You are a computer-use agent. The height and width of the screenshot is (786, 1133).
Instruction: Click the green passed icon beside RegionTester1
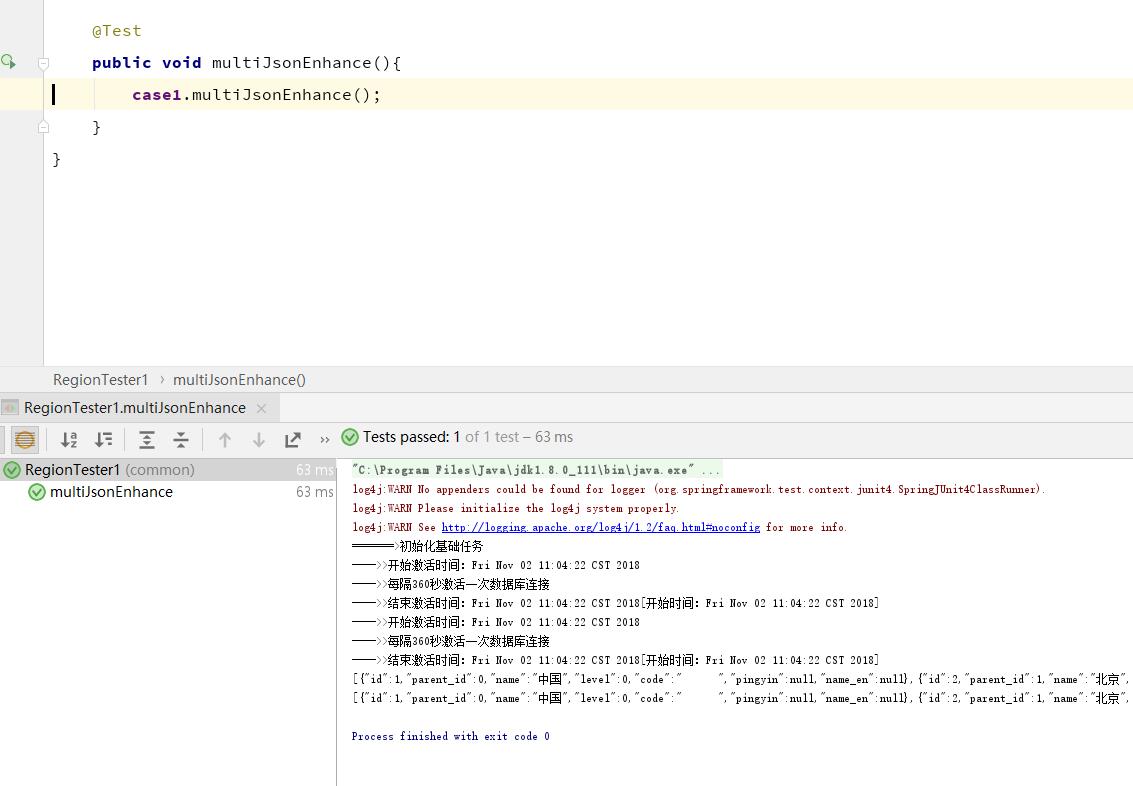pyautogui.click(x=12, y=470)
